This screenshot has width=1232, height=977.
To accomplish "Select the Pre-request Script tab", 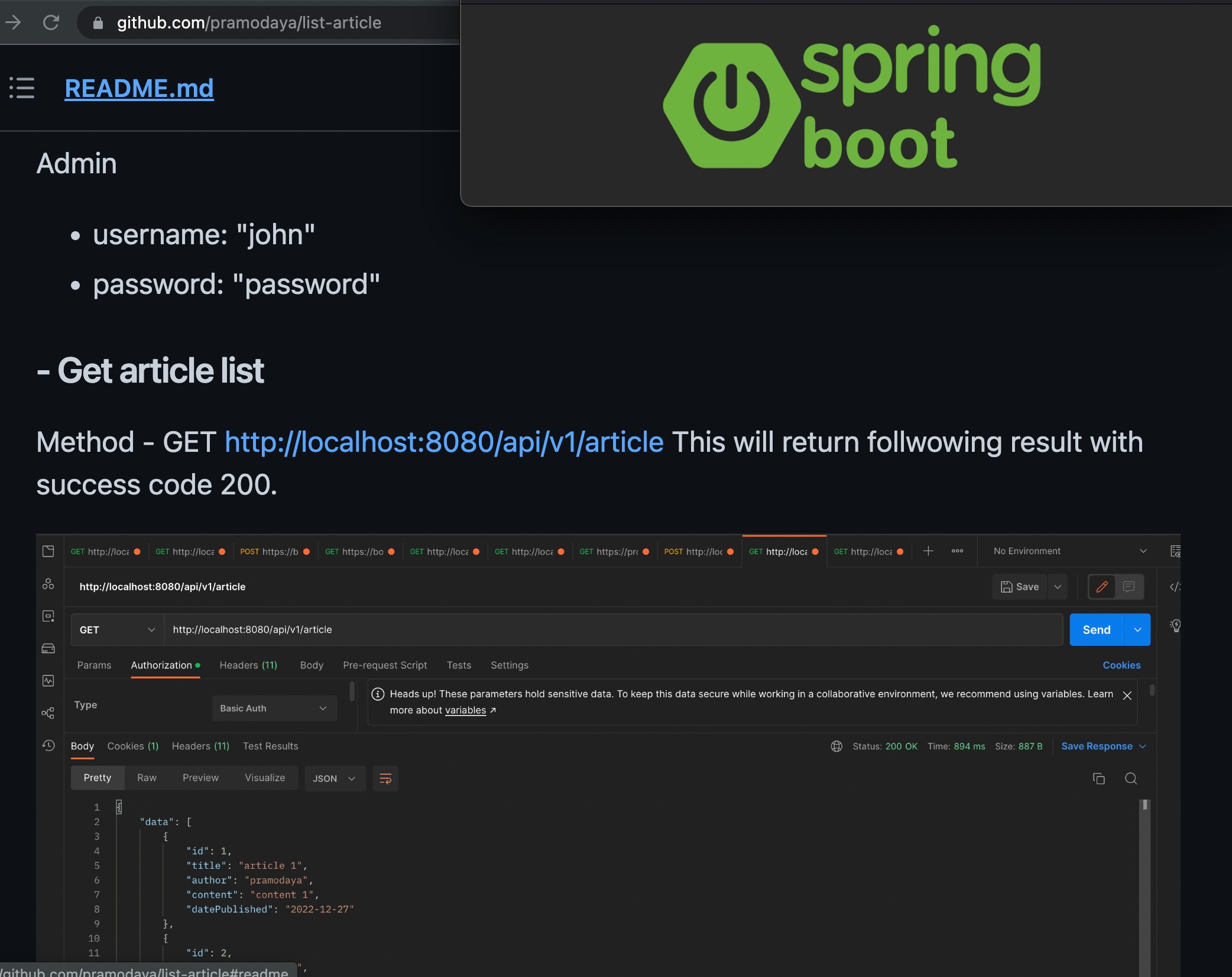I will click(385, 665).
